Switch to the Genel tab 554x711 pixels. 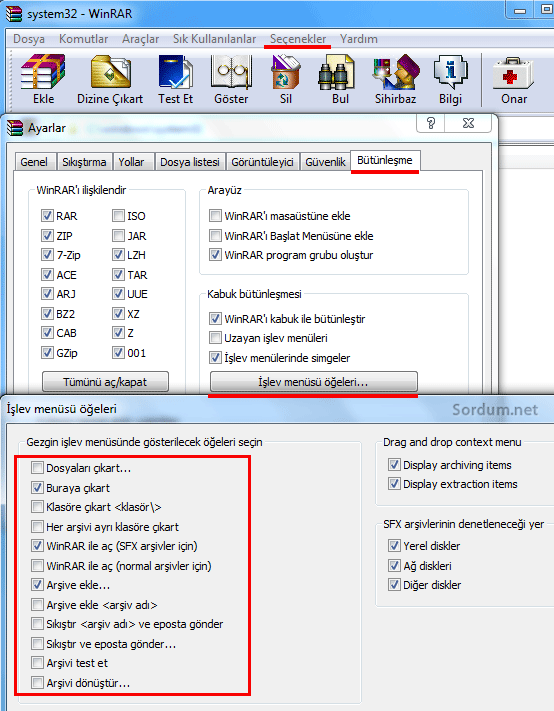(34, 162)
